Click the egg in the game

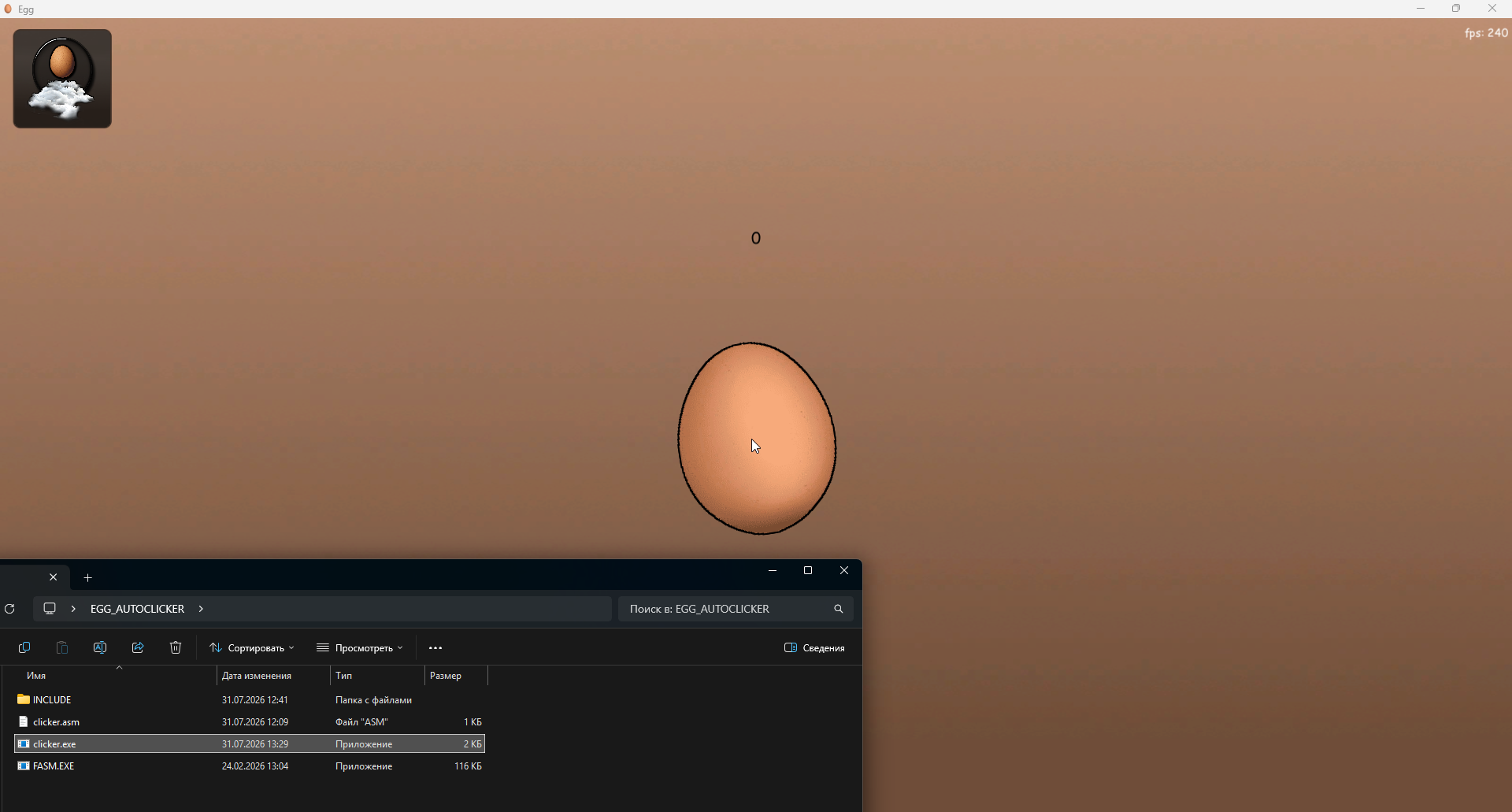pos(757,439)
